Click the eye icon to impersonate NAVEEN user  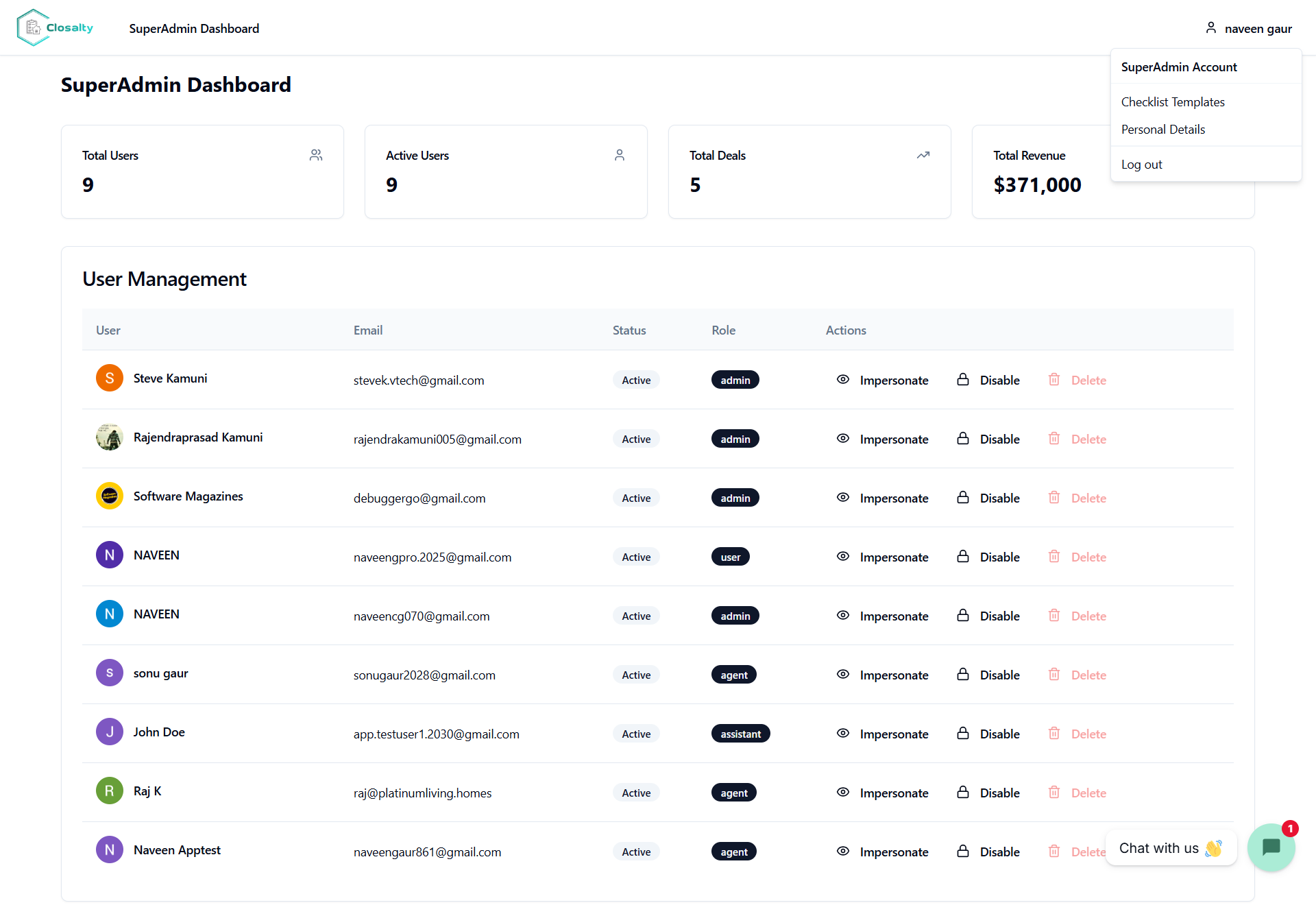[x=842, y=556]
